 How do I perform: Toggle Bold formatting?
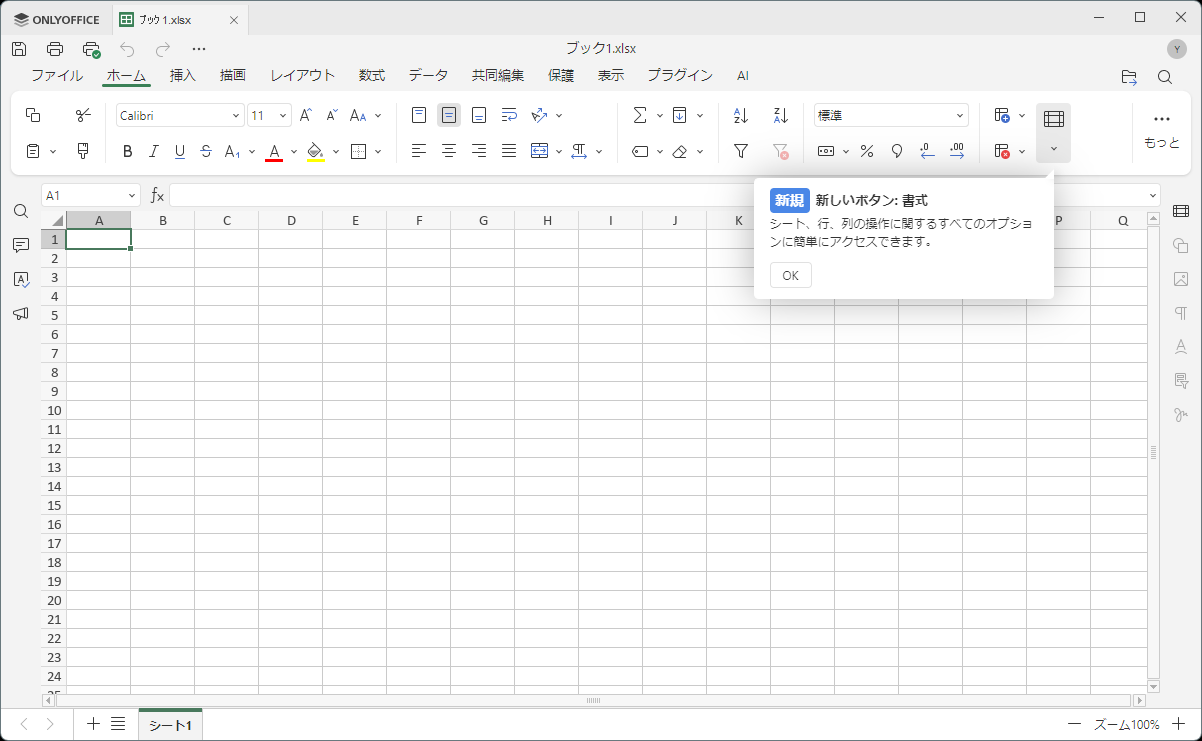[127, 151]
